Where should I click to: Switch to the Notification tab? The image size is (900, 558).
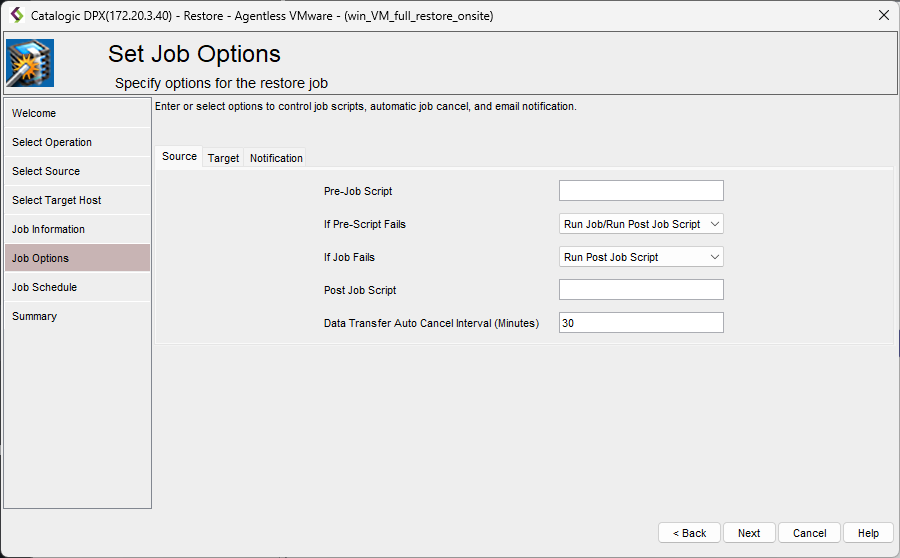[276, 158]
